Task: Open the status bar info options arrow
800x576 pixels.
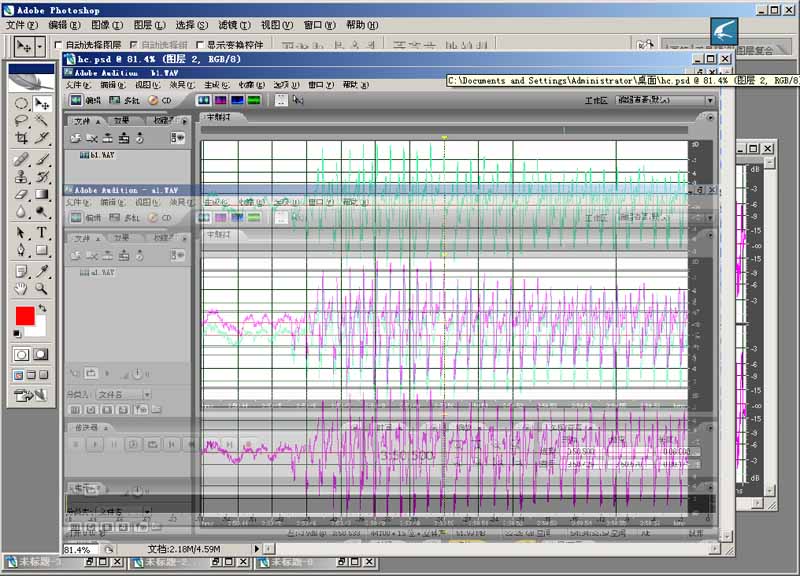Action: [257, 549]
